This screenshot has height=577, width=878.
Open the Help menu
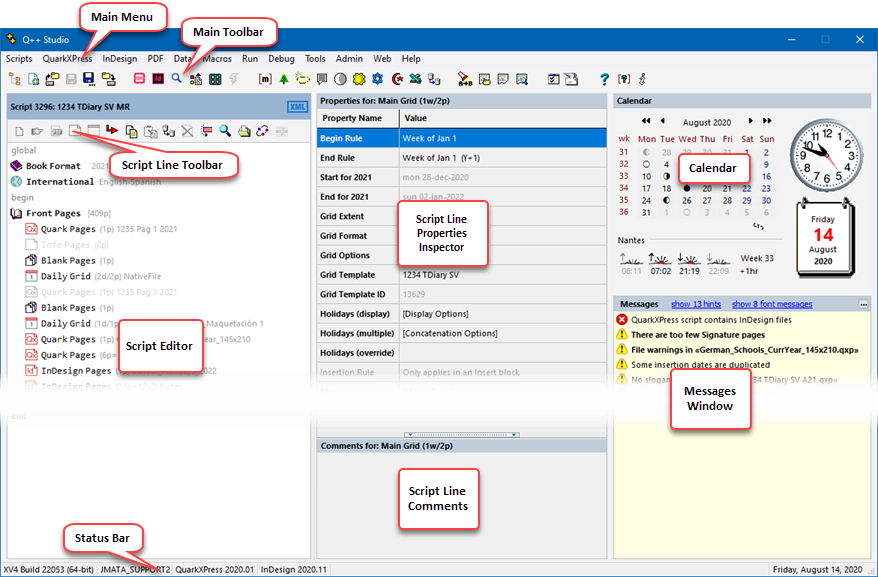(411, 58)
